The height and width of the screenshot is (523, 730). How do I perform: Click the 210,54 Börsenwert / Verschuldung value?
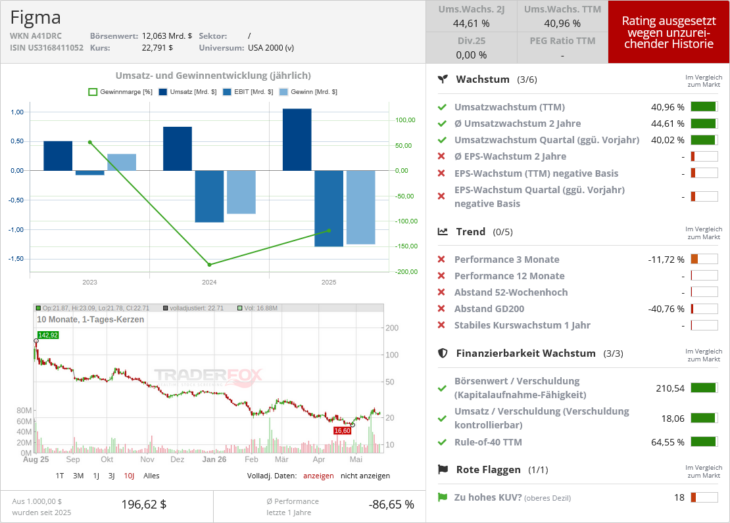(670, 388)
